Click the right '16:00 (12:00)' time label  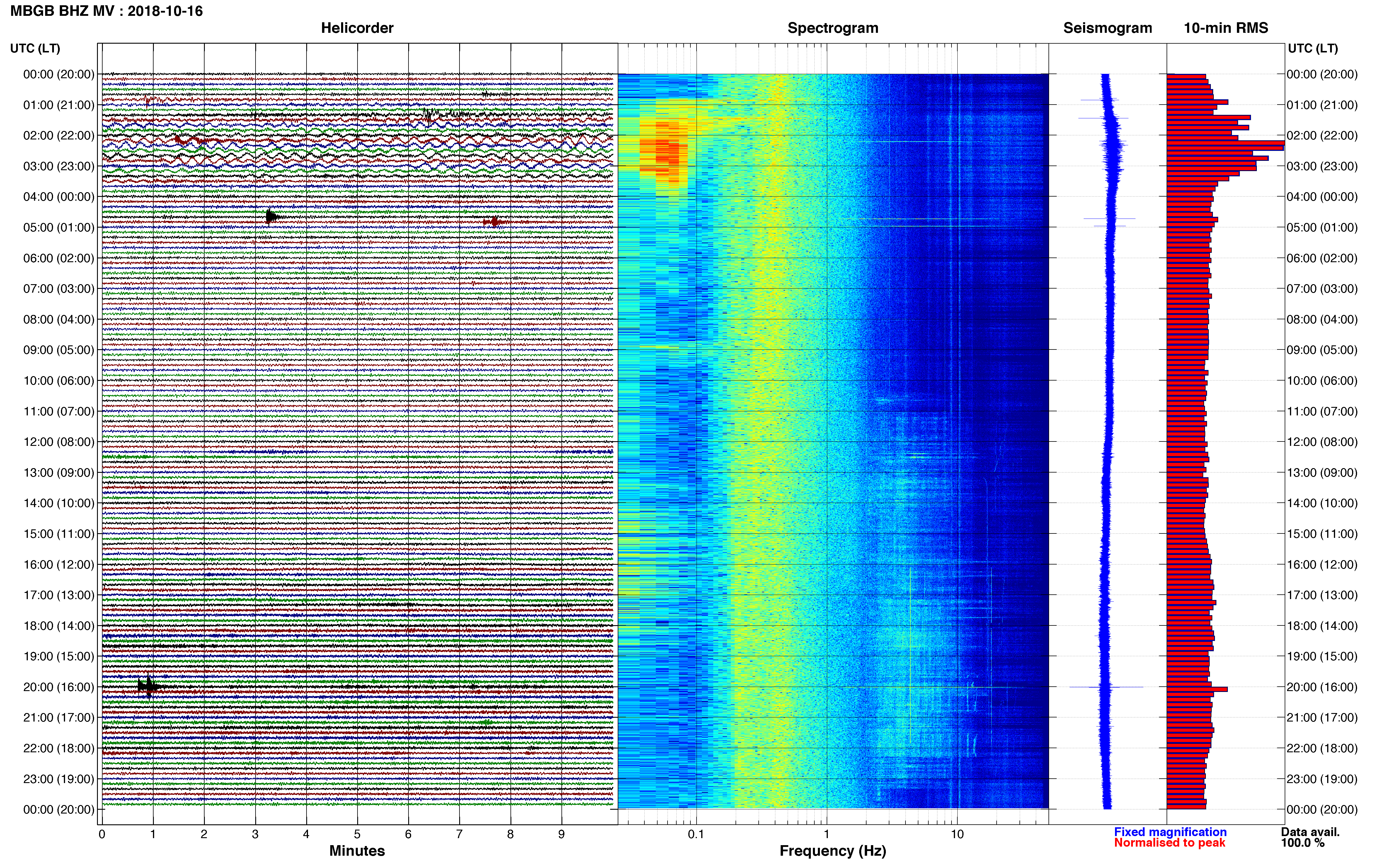pyautogui.click(x=1322, y=565)
